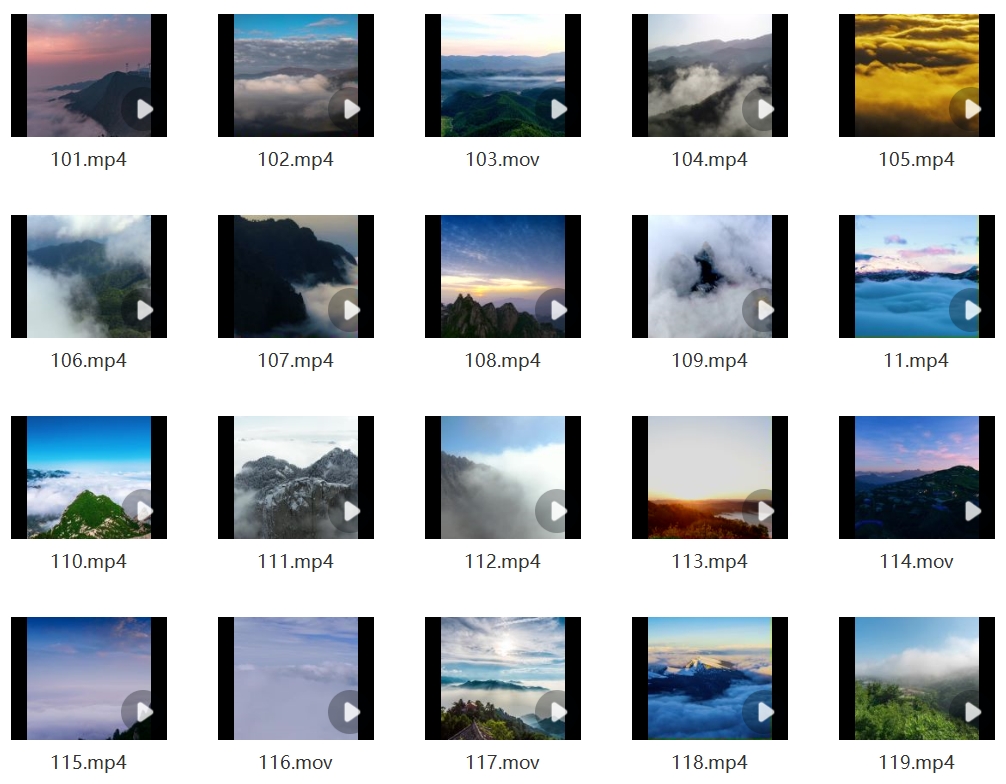Select the file name 115.mp4
1006x784 pixels.
[89, 762]
